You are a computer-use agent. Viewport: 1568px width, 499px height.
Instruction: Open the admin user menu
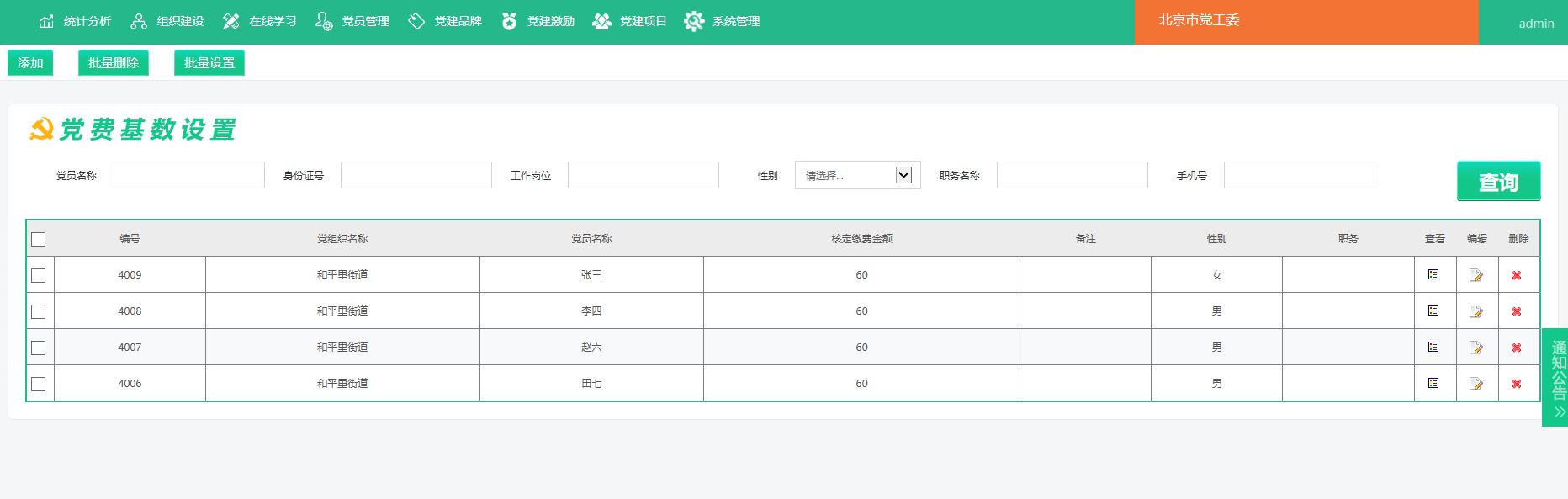click(x=1535, y=24)
